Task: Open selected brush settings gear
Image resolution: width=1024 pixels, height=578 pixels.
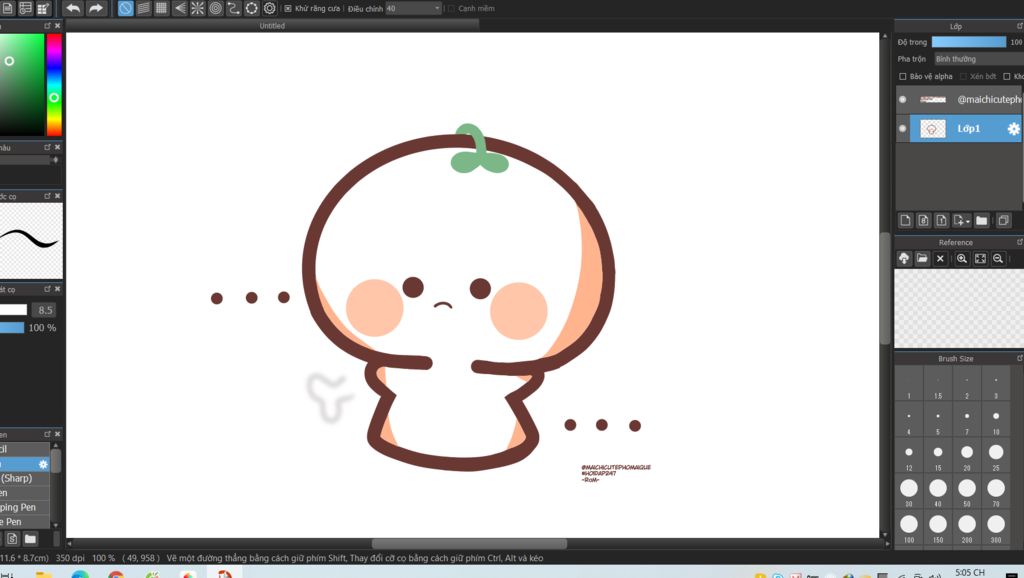Action: [43, 464]
